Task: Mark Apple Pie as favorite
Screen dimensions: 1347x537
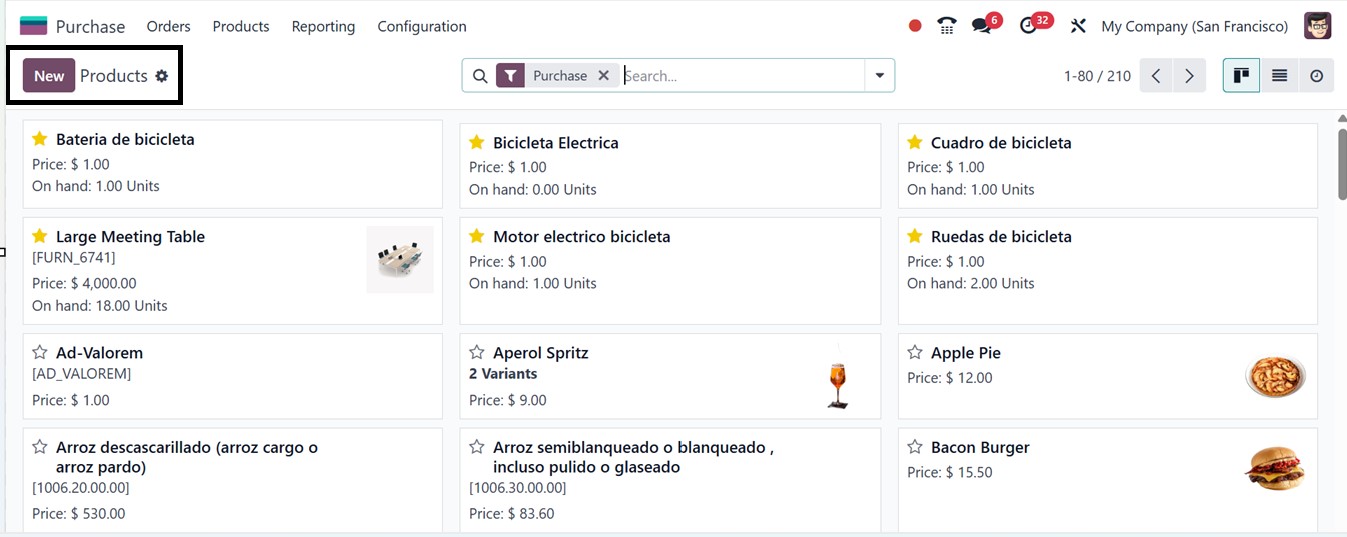Action: point(914,353)
